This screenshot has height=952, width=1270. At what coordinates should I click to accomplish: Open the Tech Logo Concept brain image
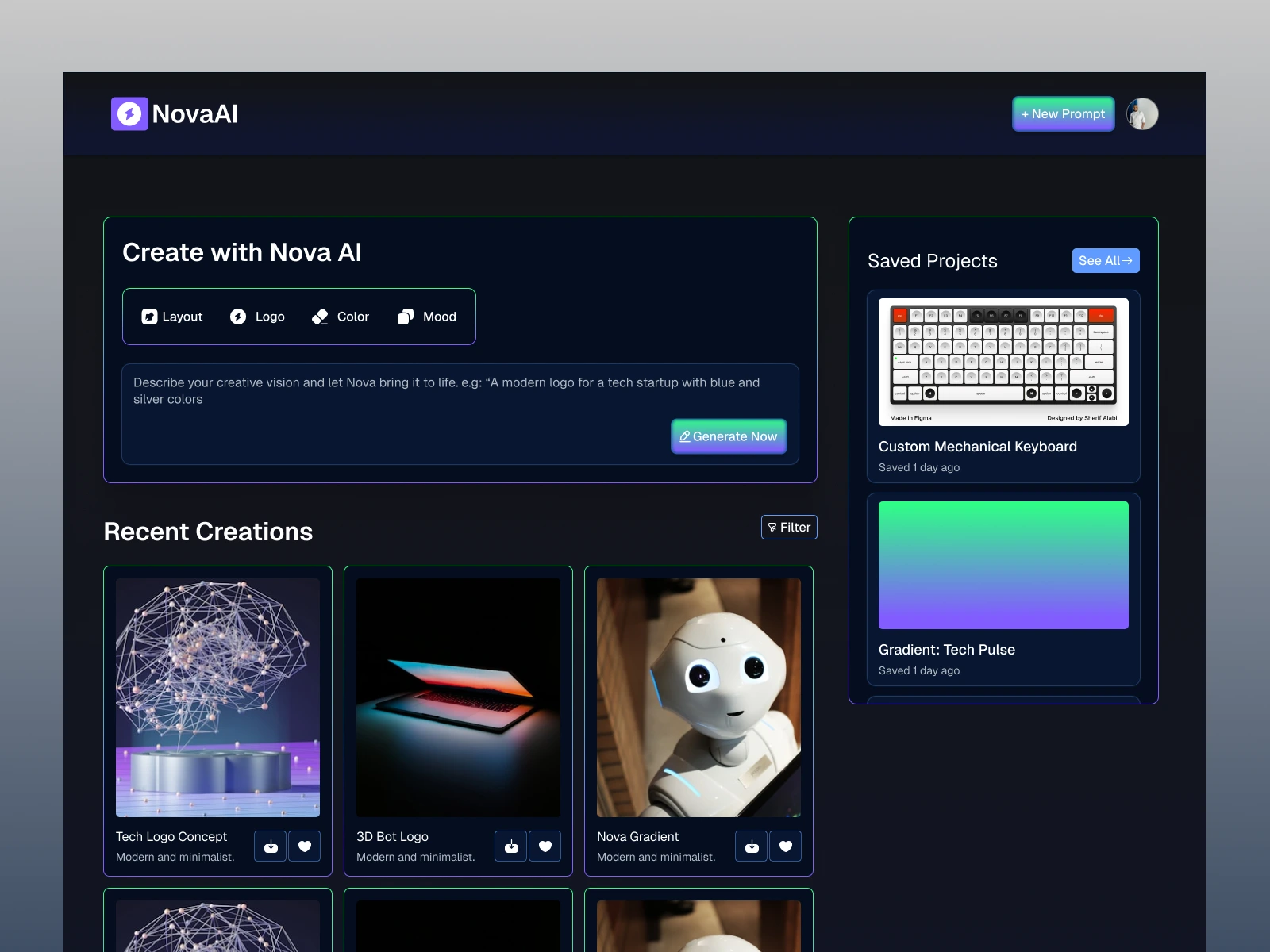(217, 697)
